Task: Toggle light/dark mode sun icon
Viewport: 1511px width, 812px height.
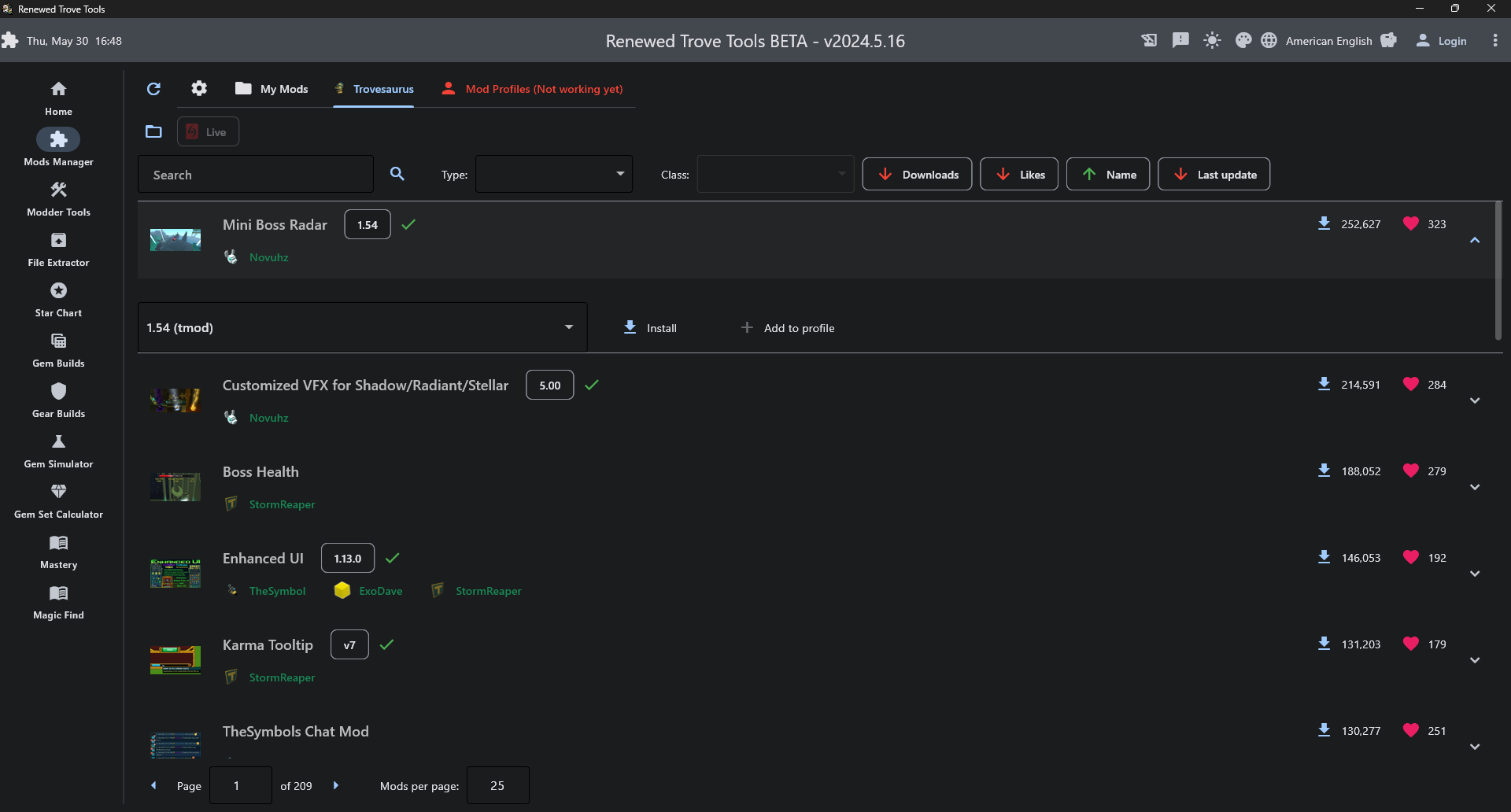Action: pos(1212,41)
